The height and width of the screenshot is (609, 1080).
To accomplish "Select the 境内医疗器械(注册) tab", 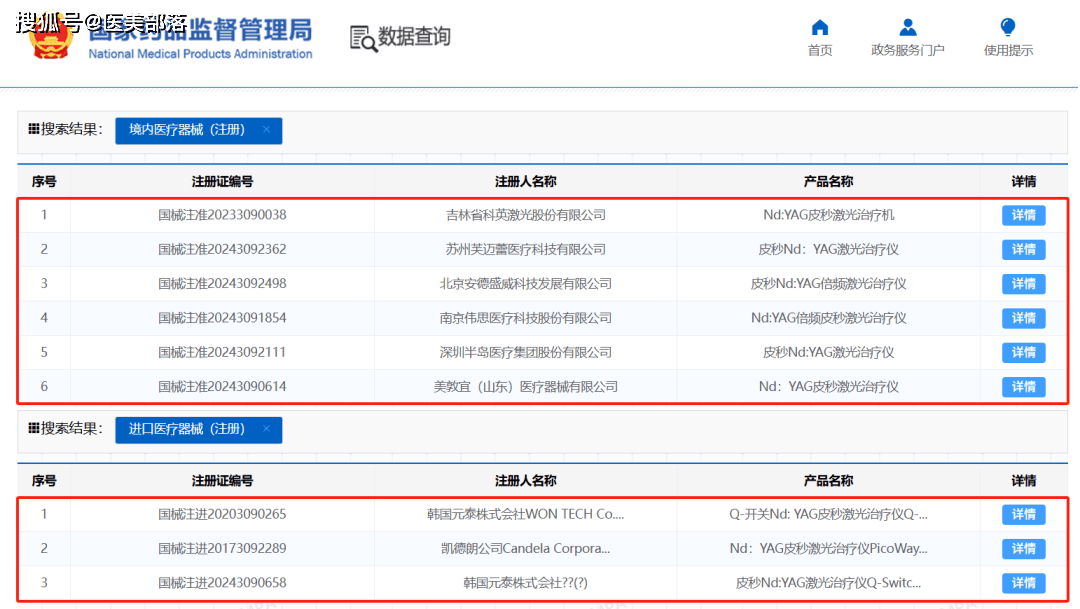I will [187, 130].
